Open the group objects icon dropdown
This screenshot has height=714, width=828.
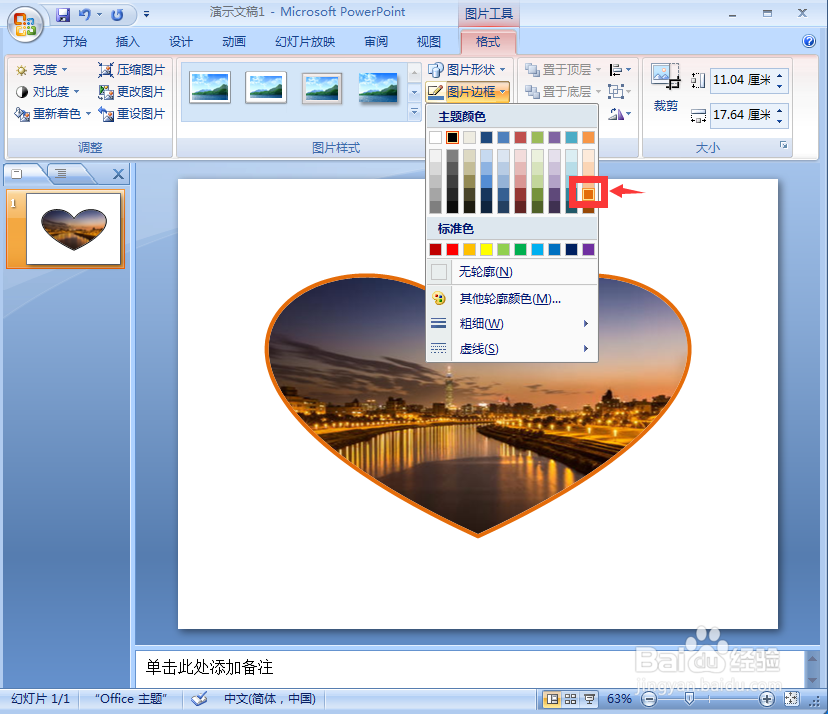[x=619, y=92]
